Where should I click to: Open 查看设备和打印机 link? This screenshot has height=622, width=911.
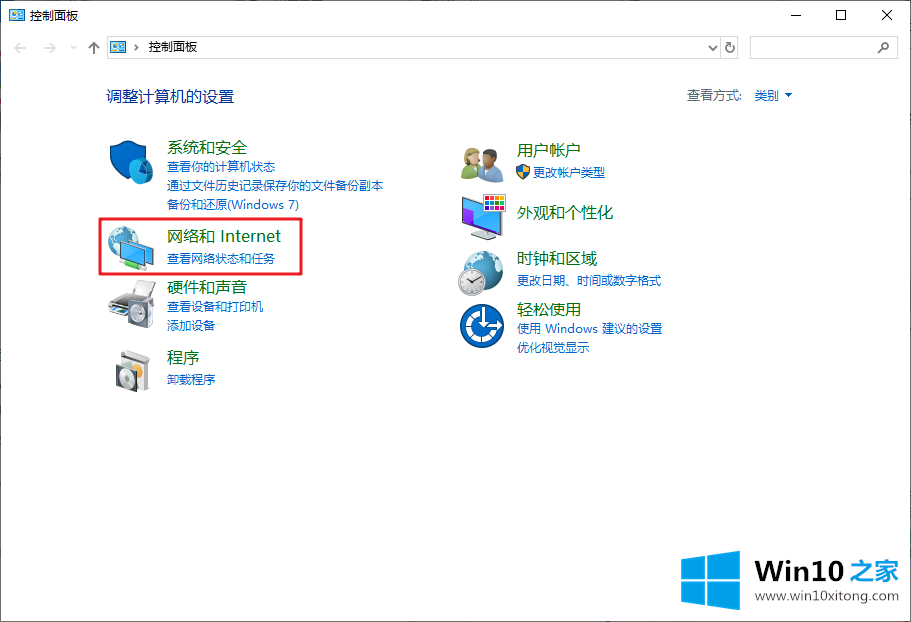pos(215,307)
